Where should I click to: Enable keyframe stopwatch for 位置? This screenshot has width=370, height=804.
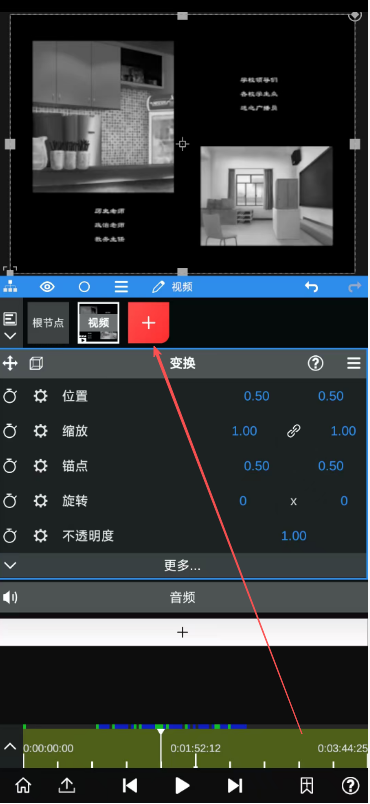10,396
